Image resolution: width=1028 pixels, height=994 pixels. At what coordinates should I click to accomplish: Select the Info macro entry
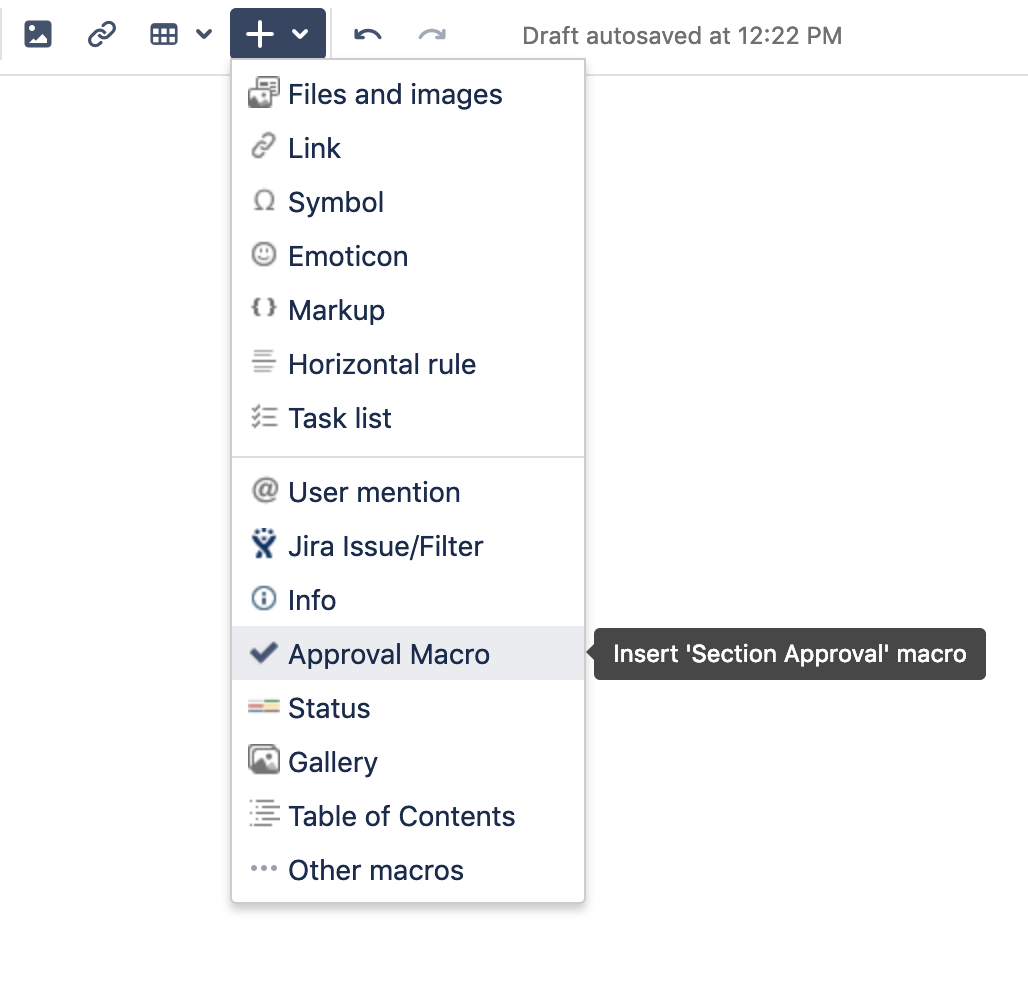(311, 600)
